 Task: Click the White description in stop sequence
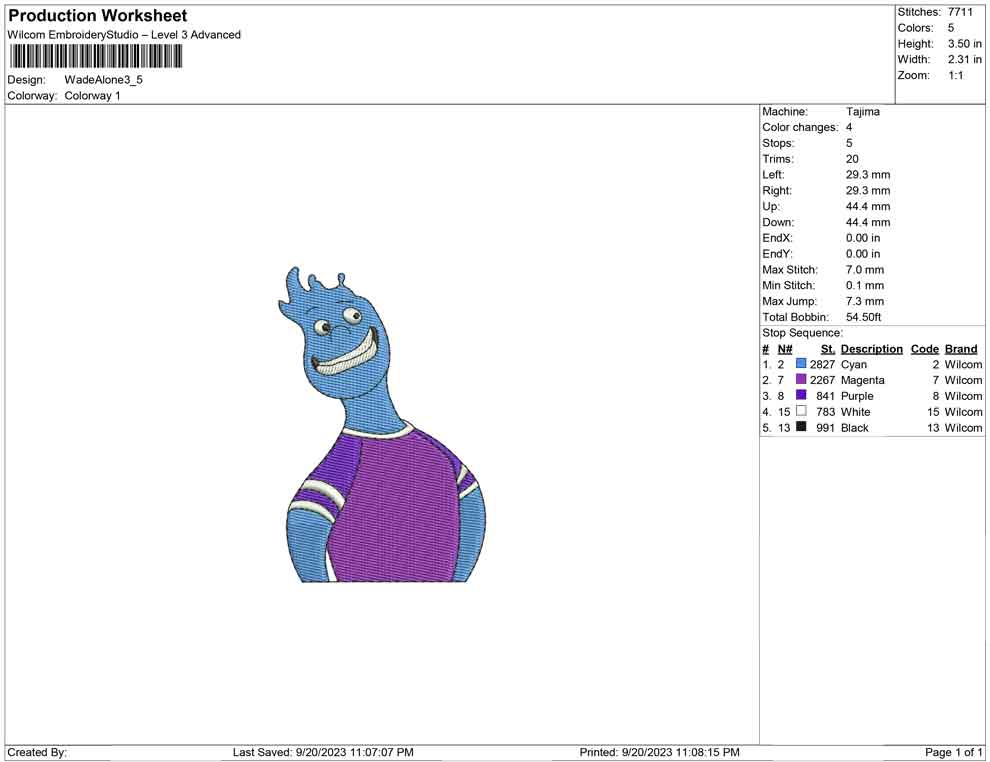point(856,412)
